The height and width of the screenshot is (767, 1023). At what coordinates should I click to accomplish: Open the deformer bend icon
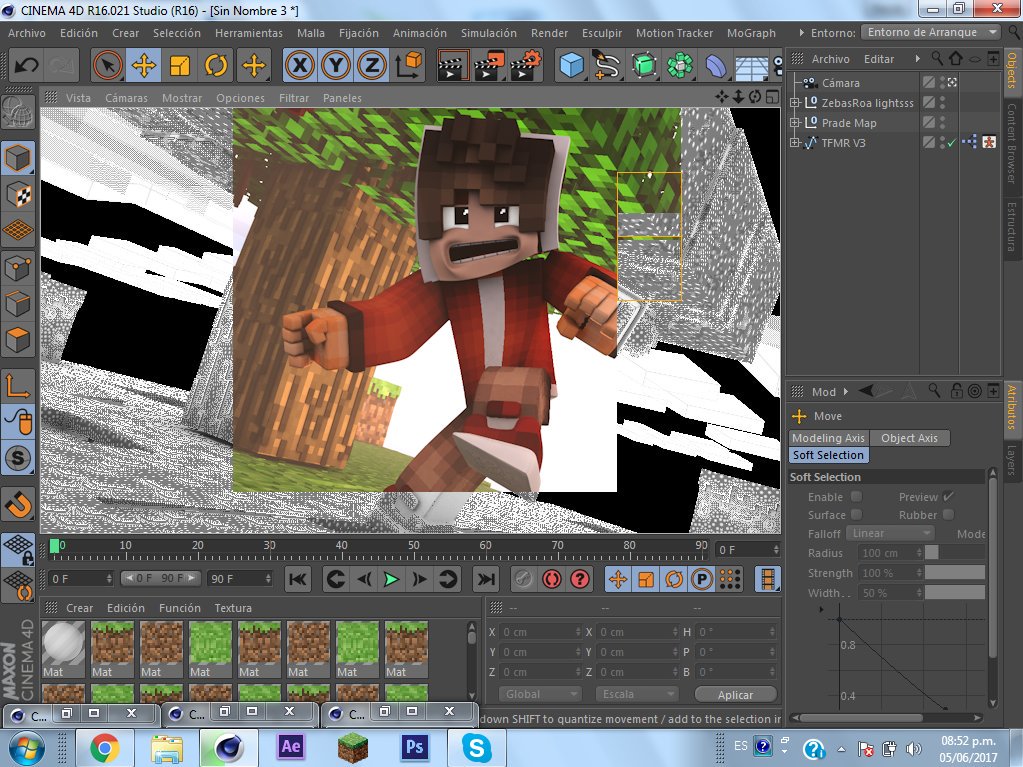(716, 65)
